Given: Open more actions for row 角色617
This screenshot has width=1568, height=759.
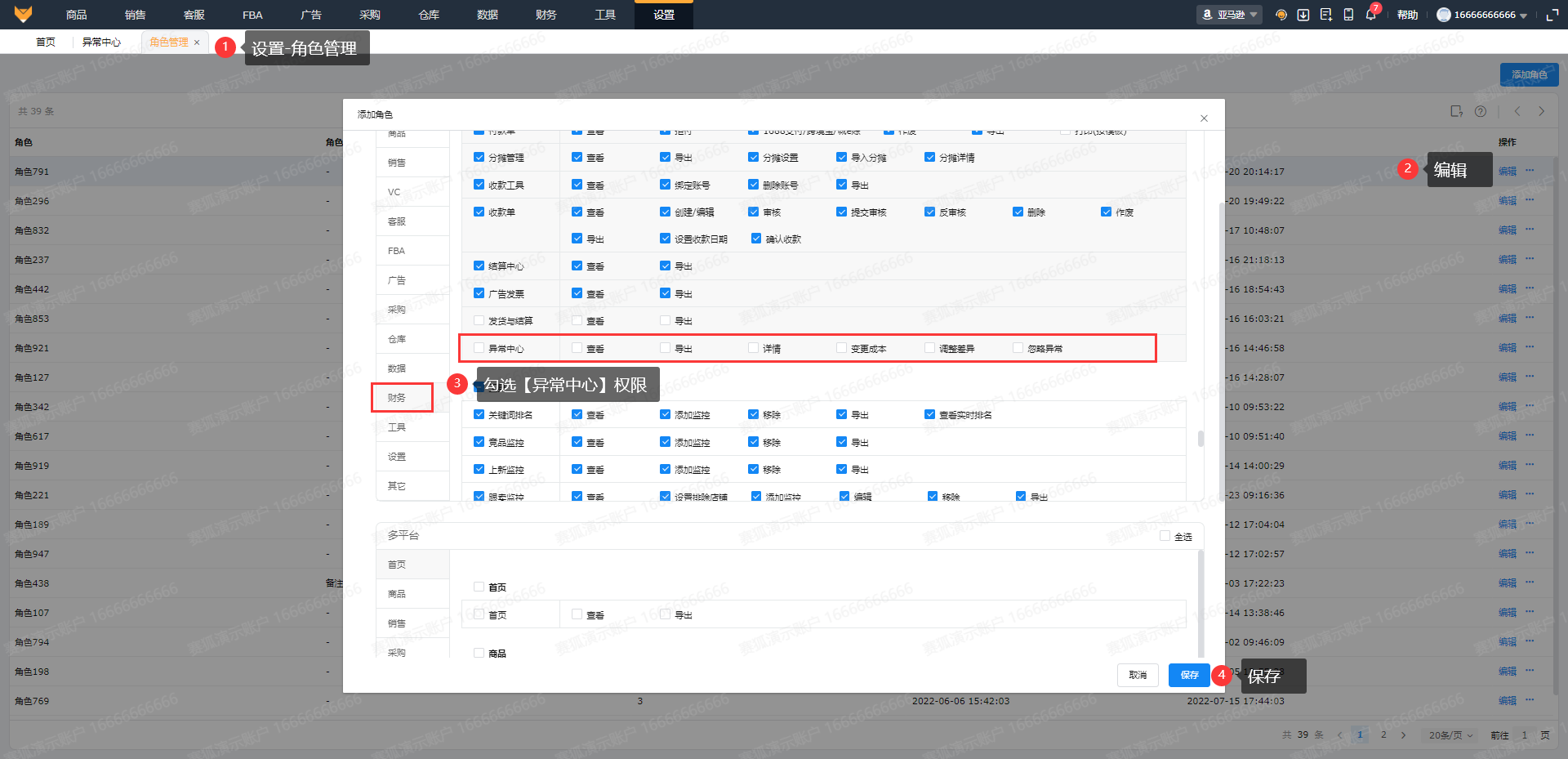Looking at the screenshot, I should click(x=1530, y=435).
